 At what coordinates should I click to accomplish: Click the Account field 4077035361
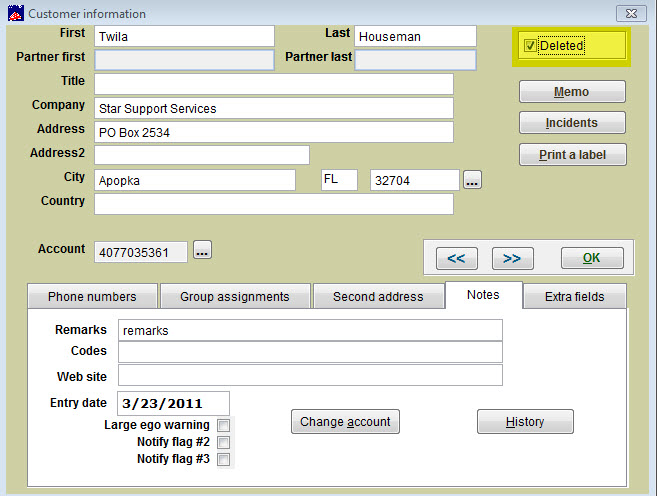click(141, 252)
